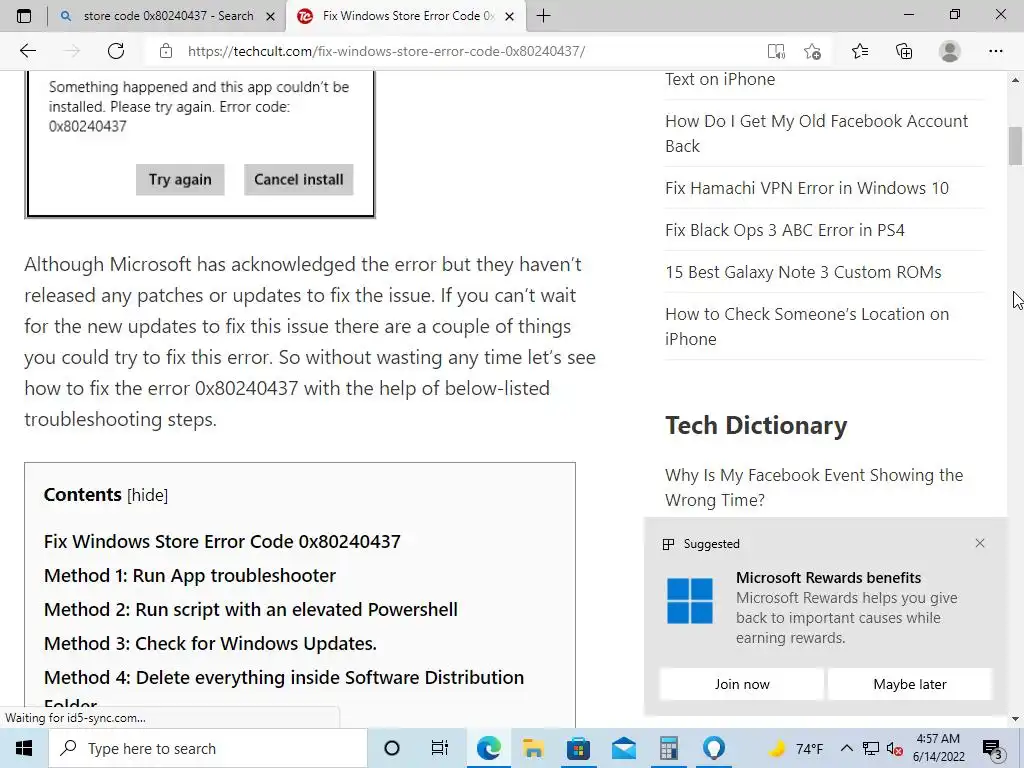Open Fix Hamachi VPN Error in Windows 10
The width and height of the screenshot is (1024, 768).
pos(807,188)
